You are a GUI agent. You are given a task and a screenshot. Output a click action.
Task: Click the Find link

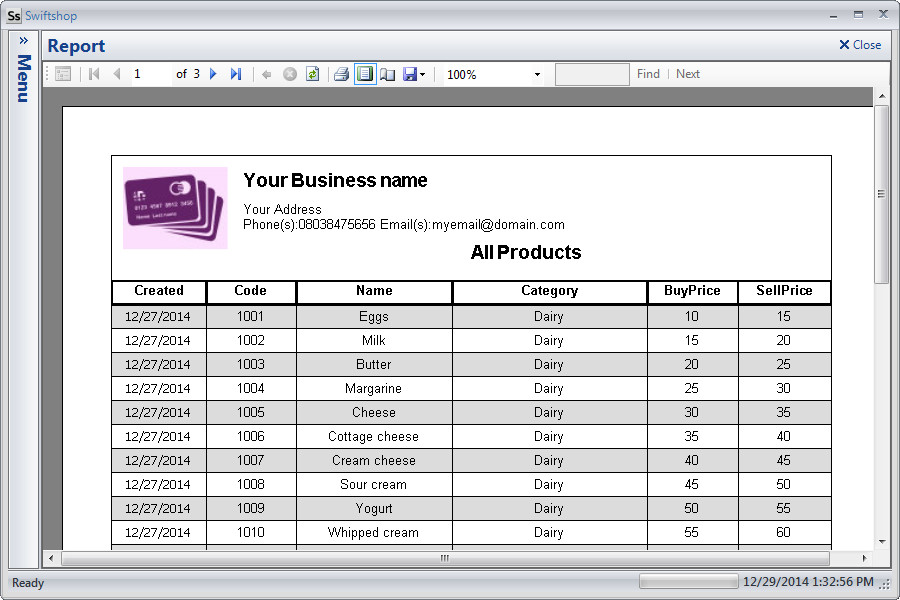(648, 74)
